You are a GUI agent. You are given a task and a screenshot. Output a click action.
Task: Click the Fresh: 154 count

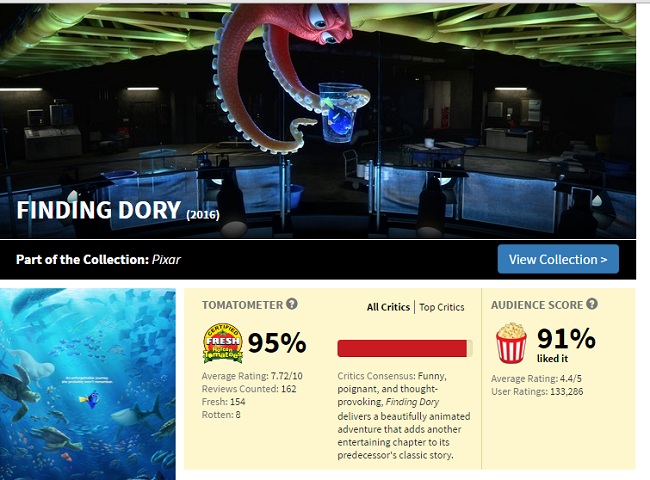point(223,402)
